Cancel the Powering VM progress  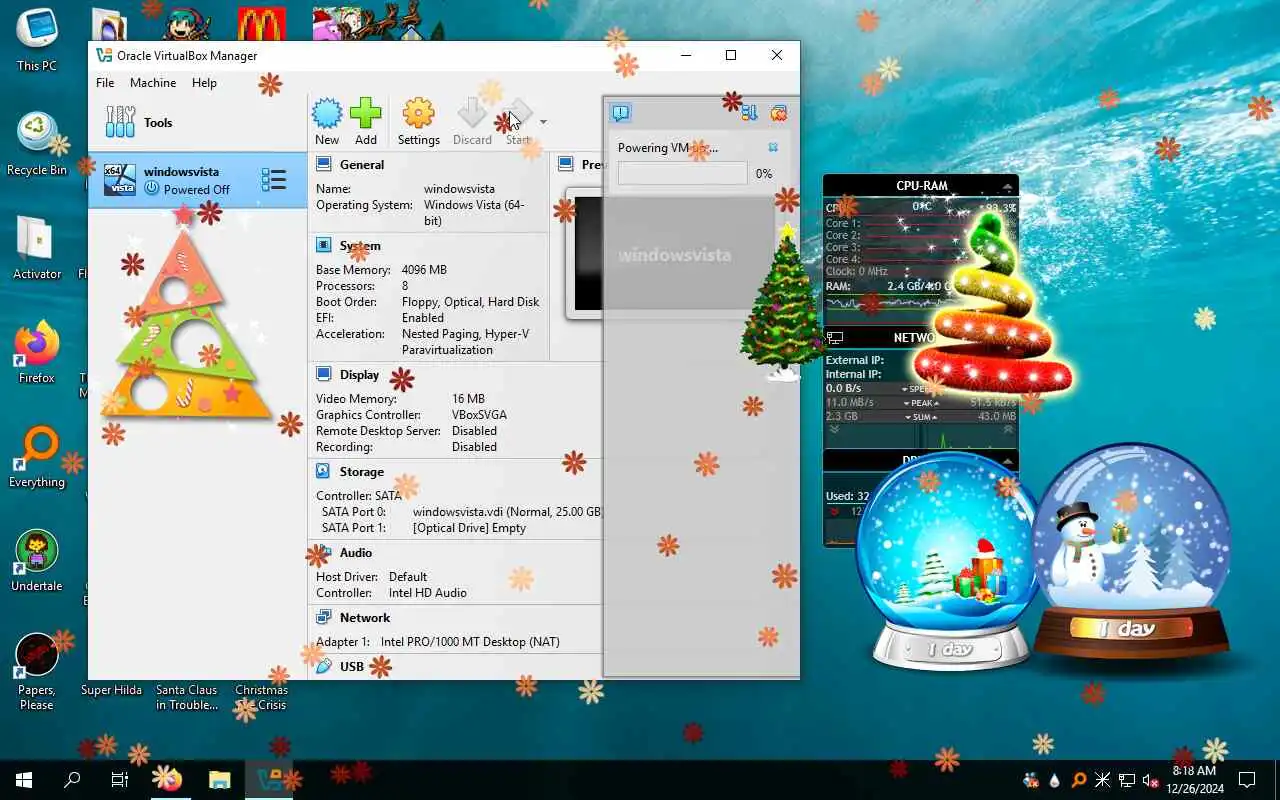click(x=773, y=147)
